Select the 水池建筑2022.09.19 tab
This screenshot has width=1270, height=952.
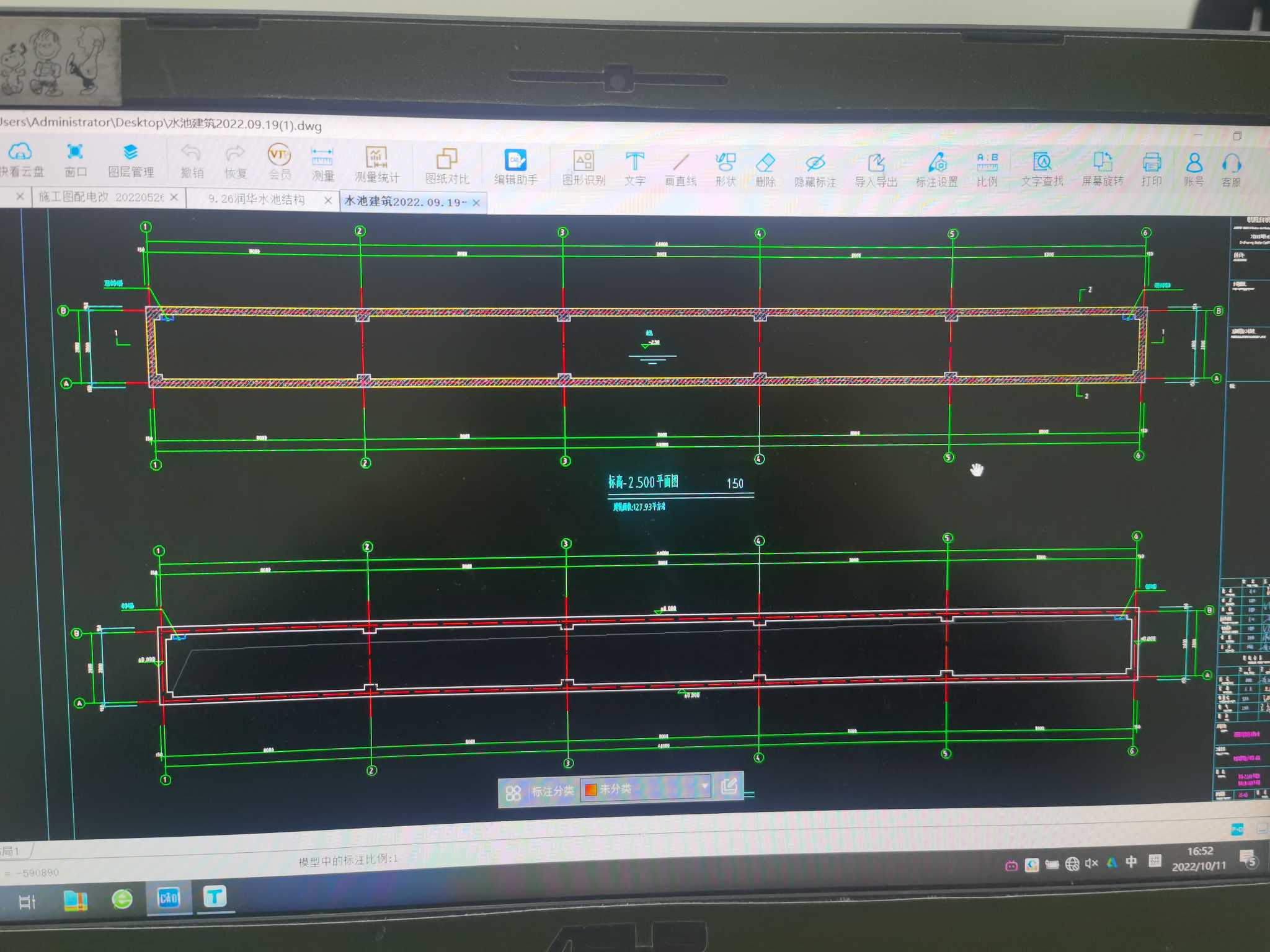click(406, 201)
